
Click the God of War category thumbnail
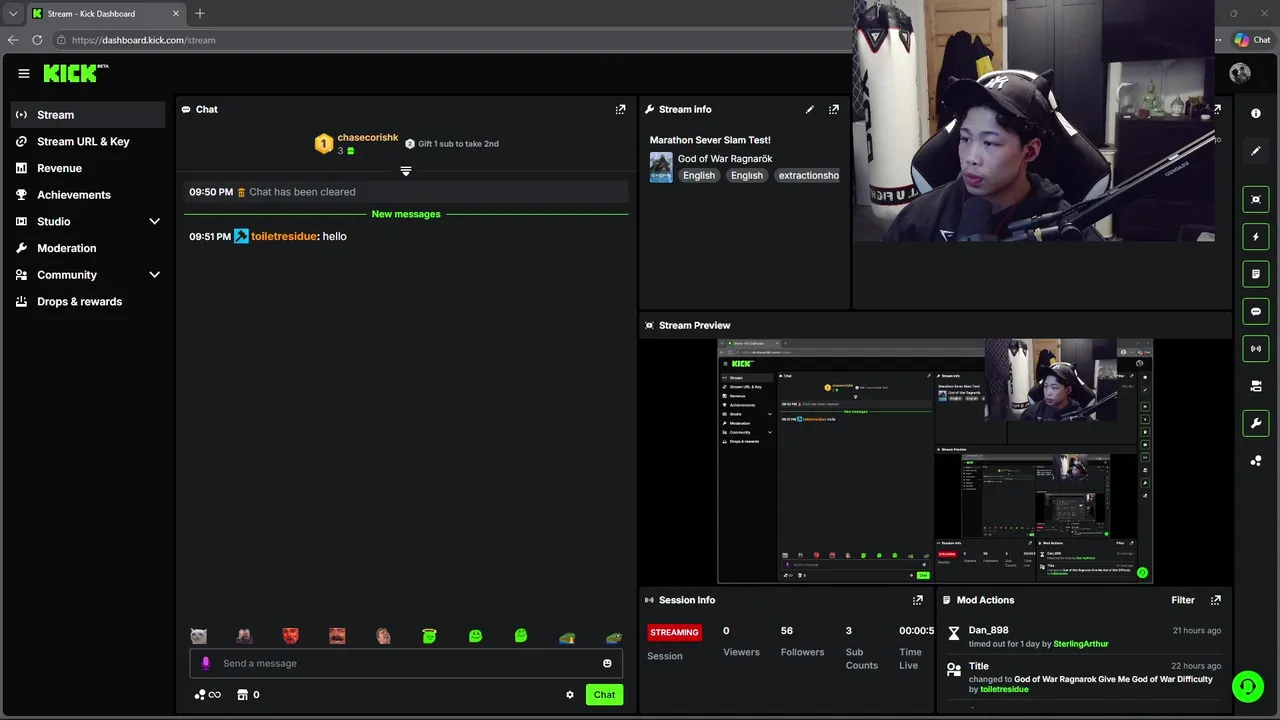[x=661, y=167]
